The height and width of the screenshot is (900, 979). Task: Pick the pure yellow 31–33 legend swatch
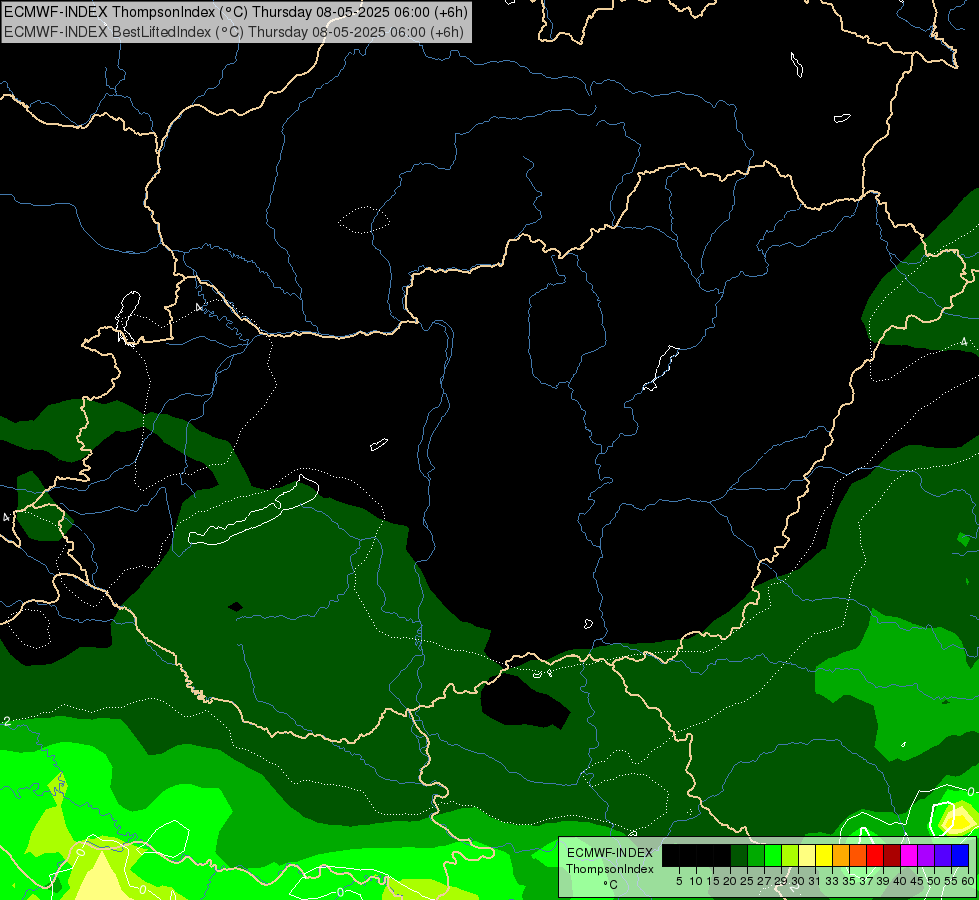(x=824, y=855)
